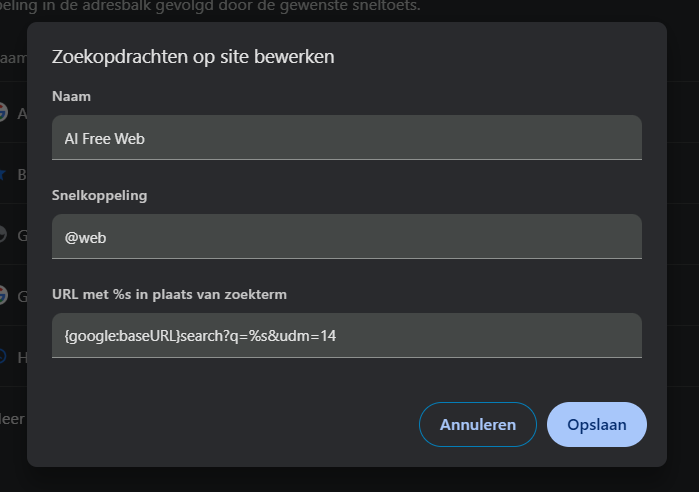Click the 'URL met %s in plaats van zoekterm' label
The width and height of the screenshot is (699, 492).
tap(169, 295)
